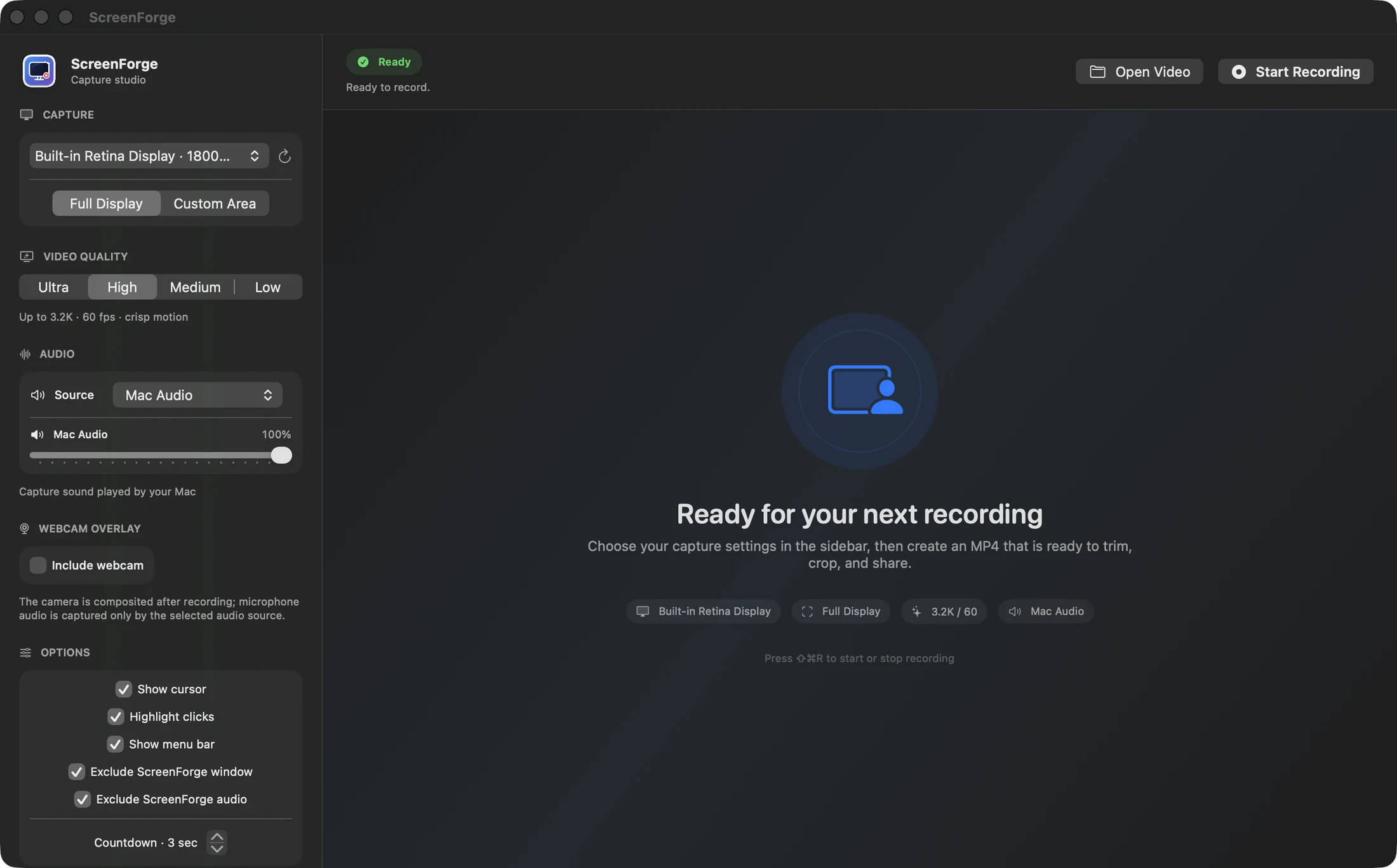Click the Options sliders section icon
Viewport: 1397px width, 868px height.
(x=25, y=653)
